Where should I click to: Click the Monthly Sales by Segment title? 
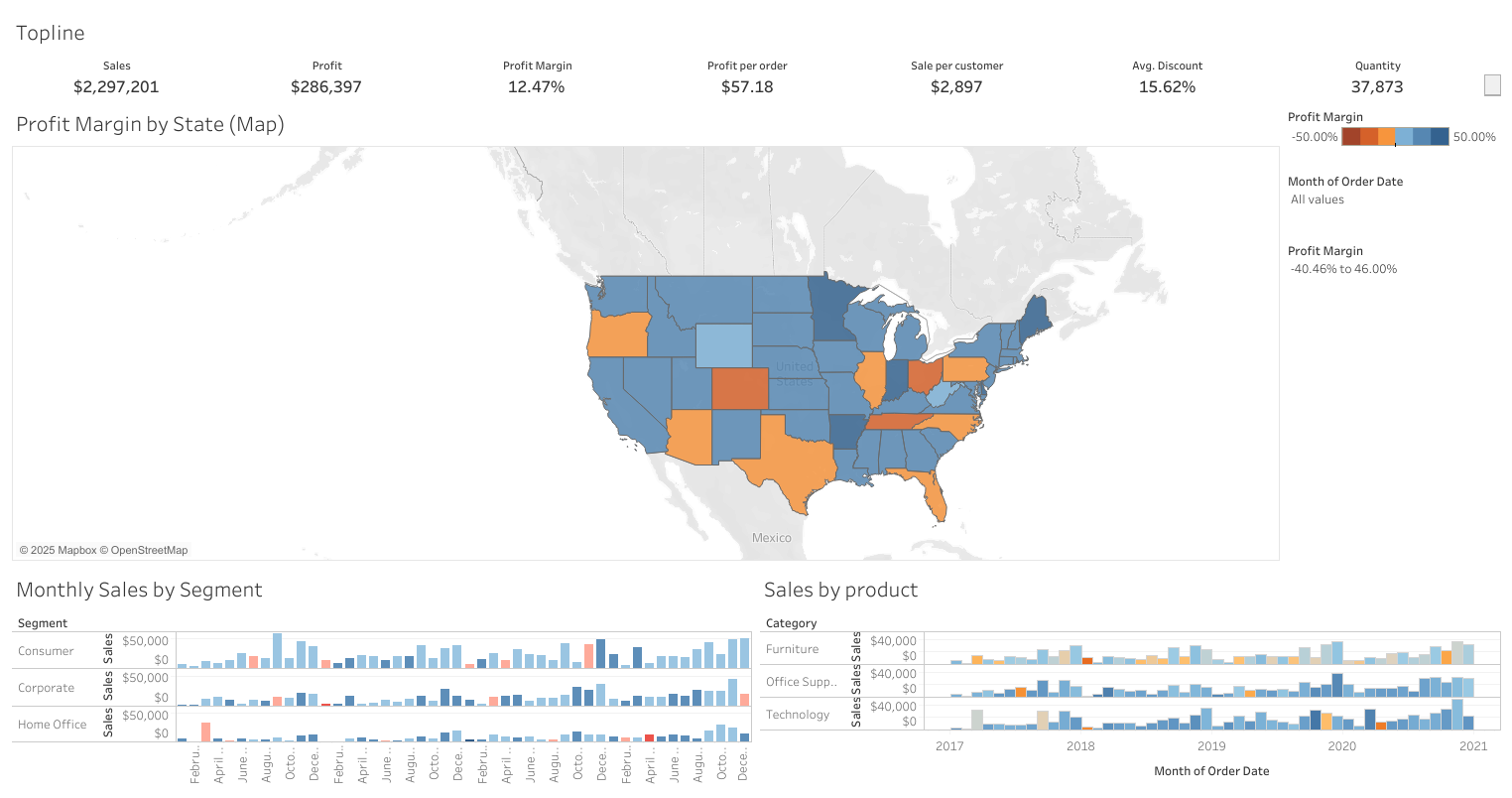coord(139,590)
